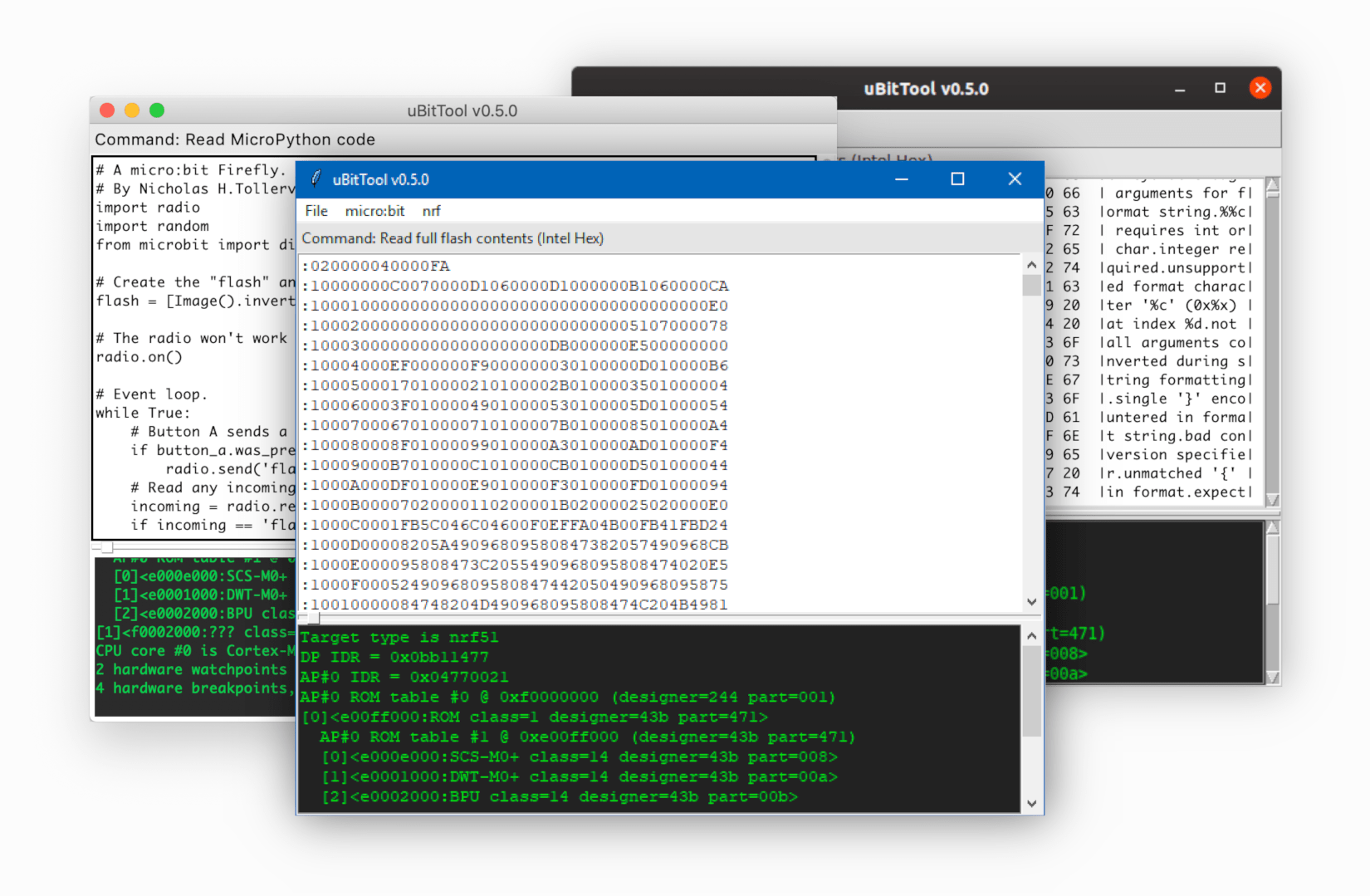Click down arrow of hex pane scrollbar
The width and height of the screenshot is (1370, 896).
(x=1031, y=602)
